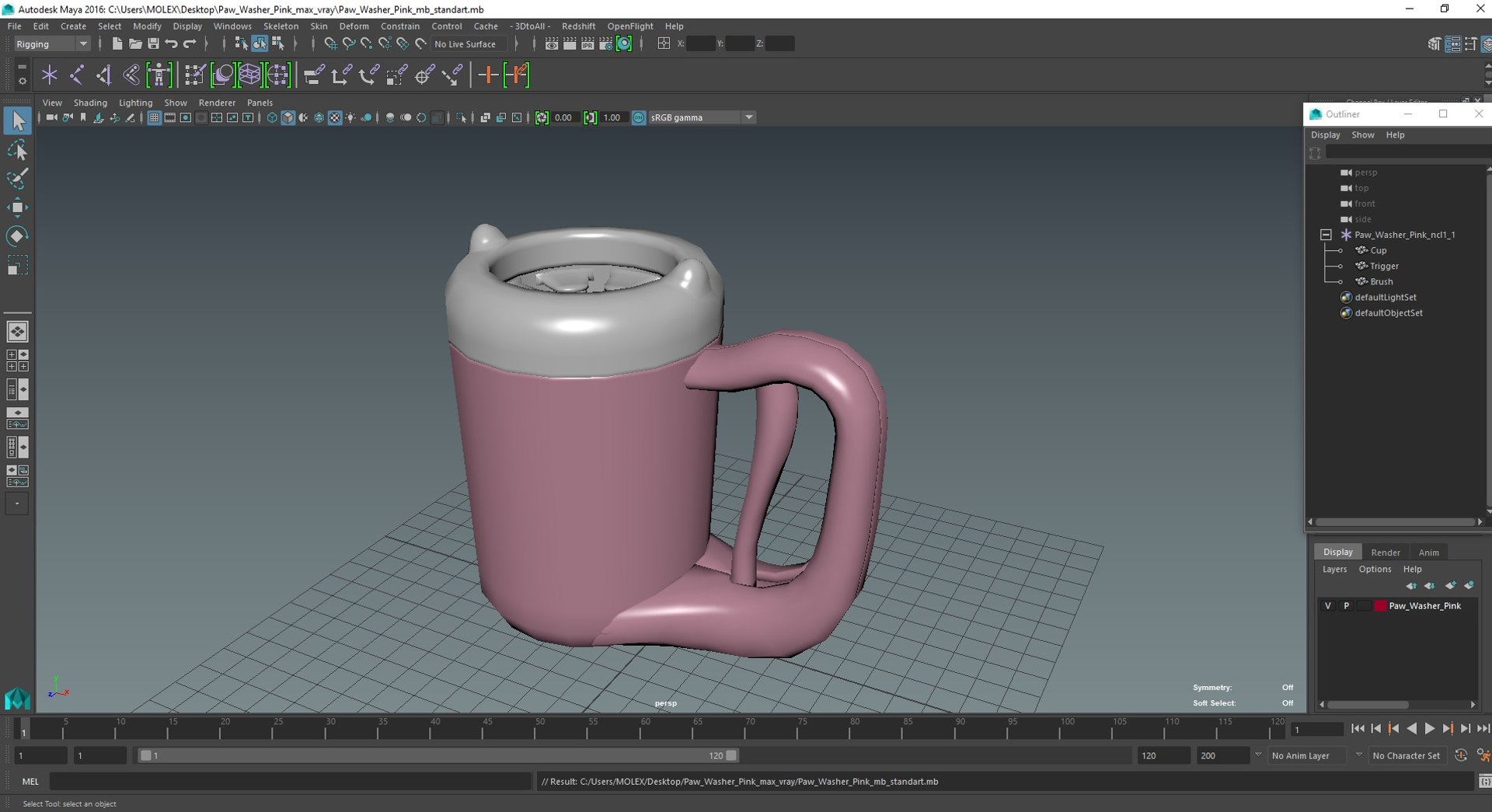Toggle smooth shade all cube button
This screenshot has width=1492, height=812.
(288, 118)
